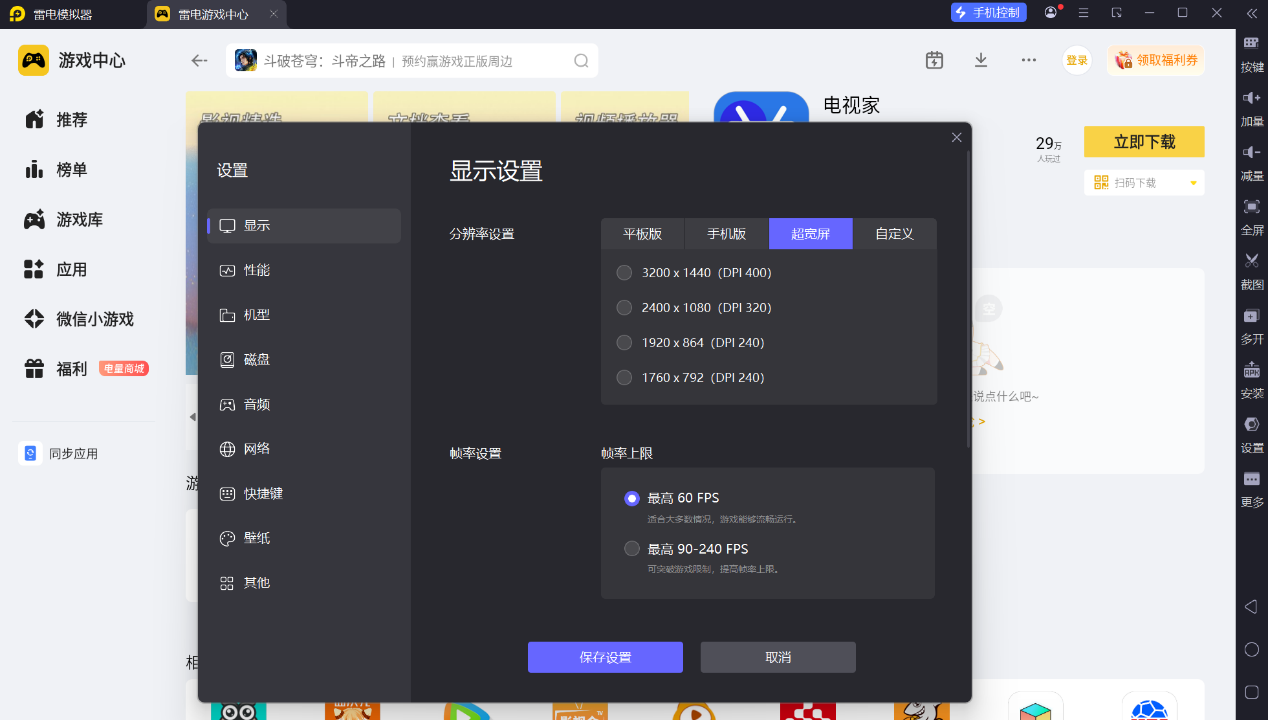The height and width of the screenshot is (720, 1268).
Task: Expand the 扫码下载 dropdown arrow
Action: (1193, 183)
